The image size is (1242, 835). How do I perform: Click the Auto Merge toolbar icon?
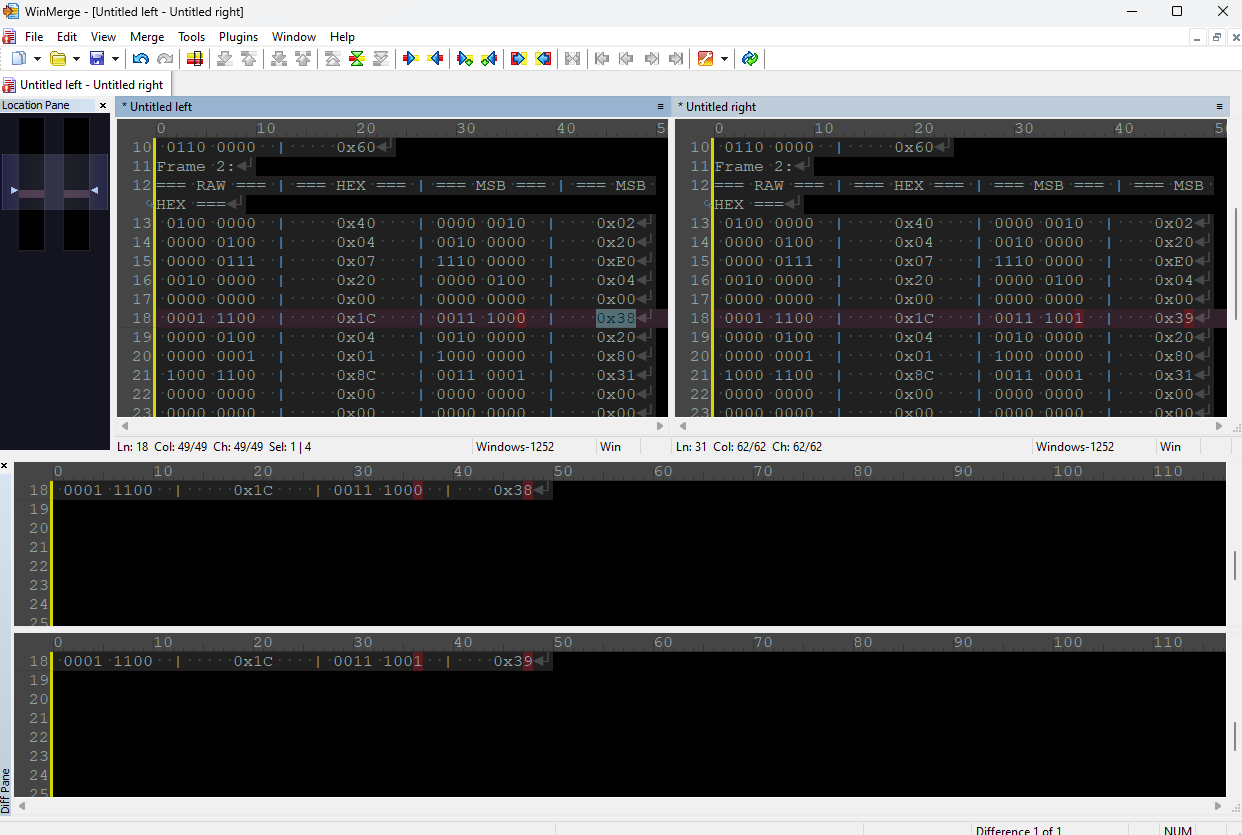point(572,59)
